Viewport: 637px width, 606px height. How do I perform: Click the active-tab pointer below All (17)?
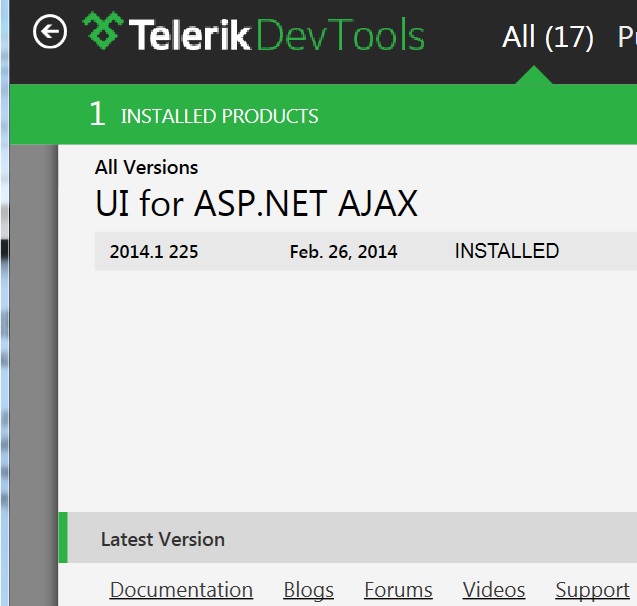[x=536, y=77]
